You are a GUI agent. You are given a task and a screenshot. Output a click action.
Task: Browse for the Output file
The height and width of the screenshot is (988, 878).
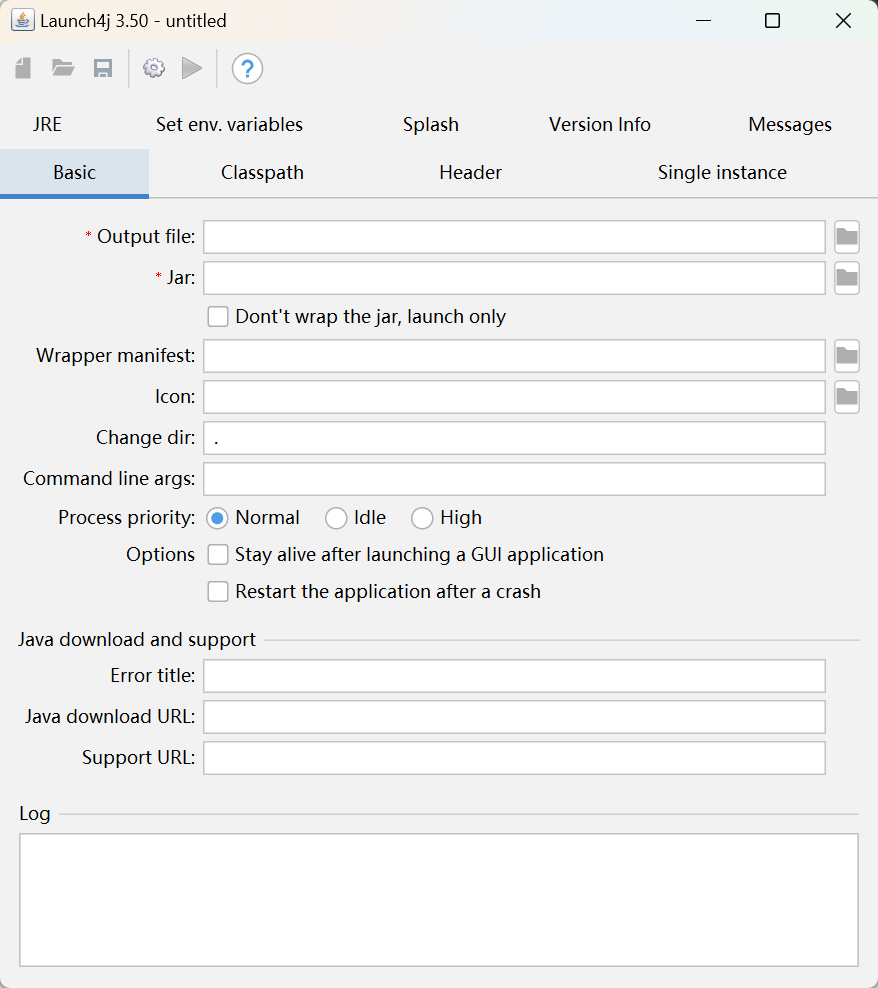point(846,237)
